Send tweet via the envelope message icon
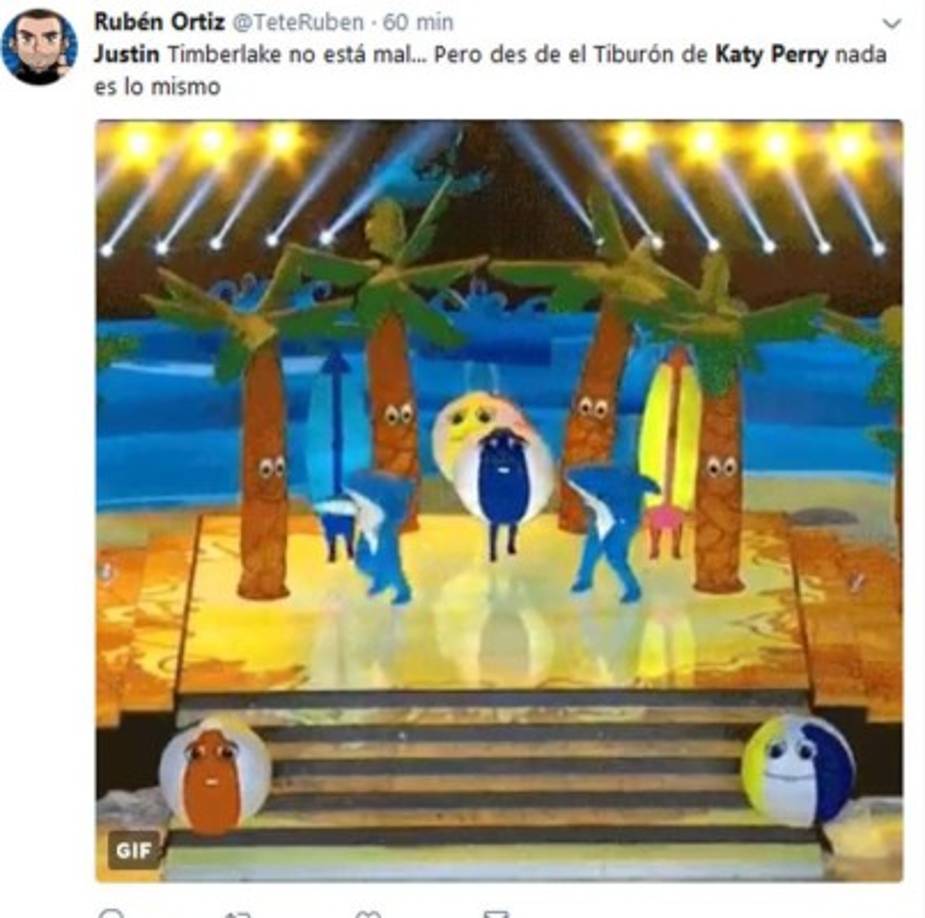This screenshot has width=925, height=918. click(x=496, y=914)
